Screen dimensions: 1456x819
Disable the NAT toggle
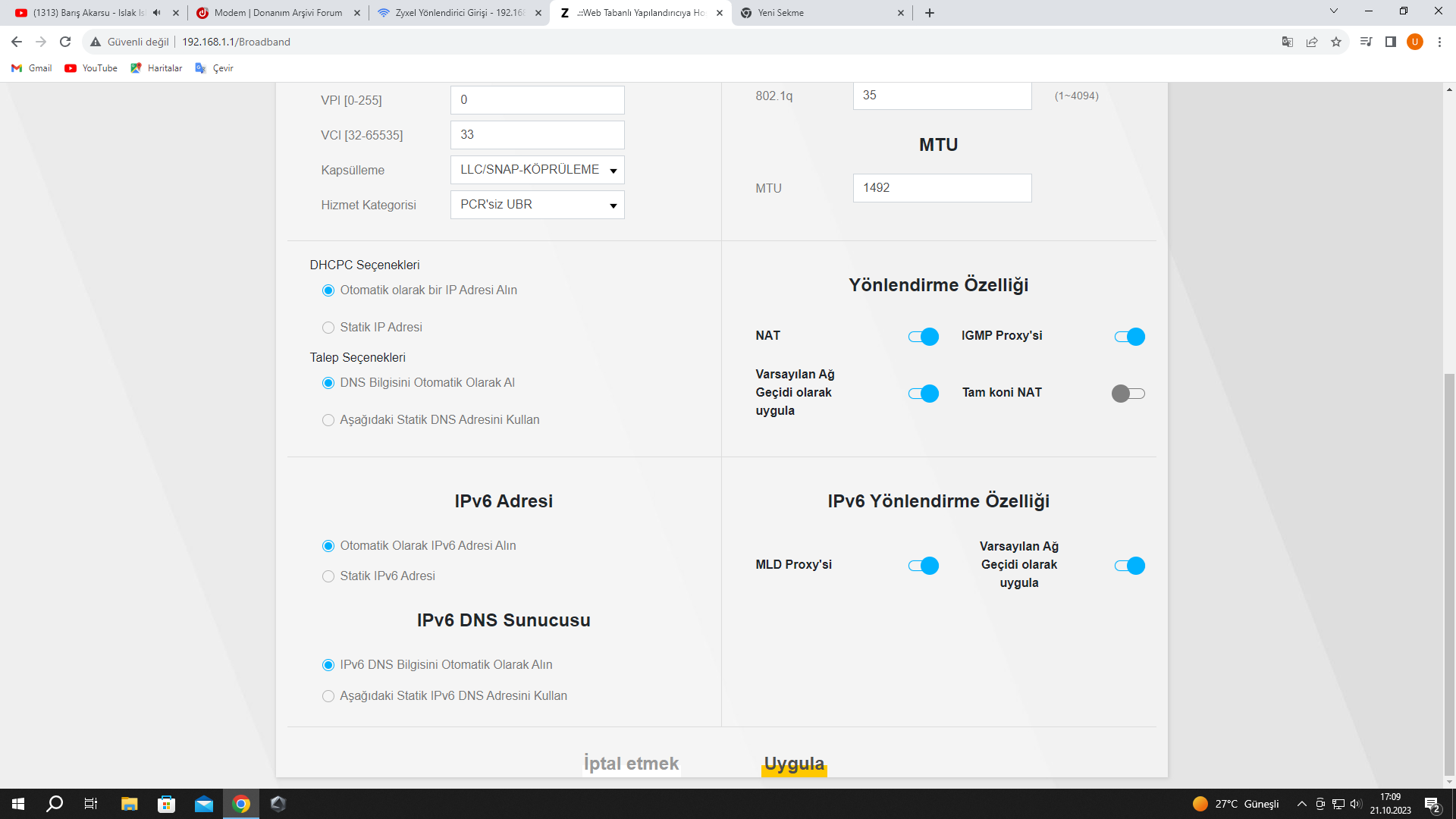[x=923, y=337]
